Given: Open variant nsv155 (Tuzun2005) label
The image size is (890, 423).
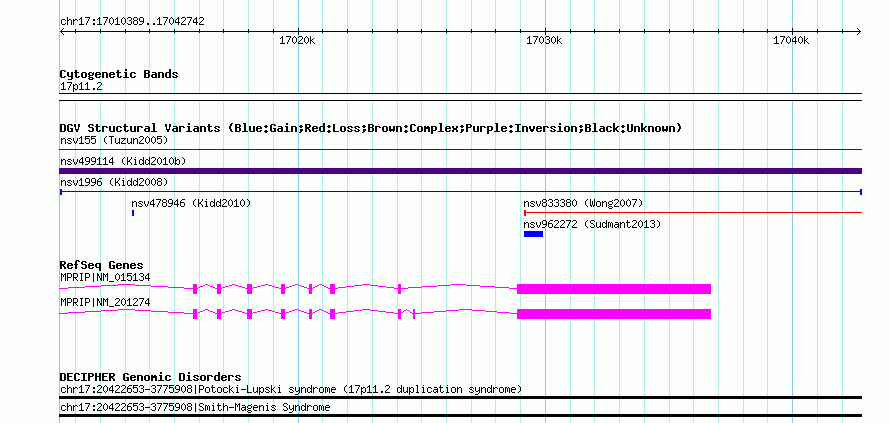Looking at the screenshot, I should (114, 140).
